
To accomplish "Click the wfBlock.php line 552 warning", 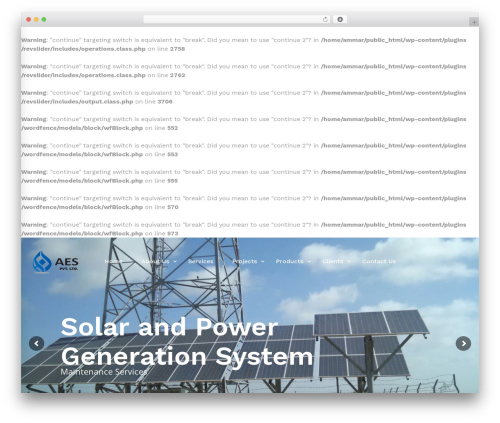I will pyautogui.click(x=244, y=123).
